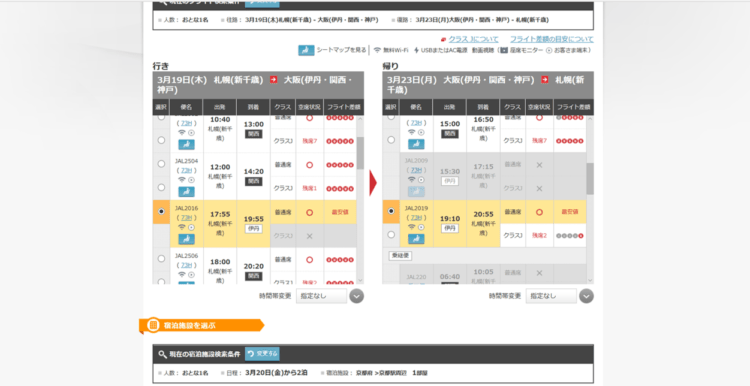Image resolution: width=750 pixels, height=386 pixels.
Task: Select JAL2504 普通席 radio button
Action: [x=161, y=164]
